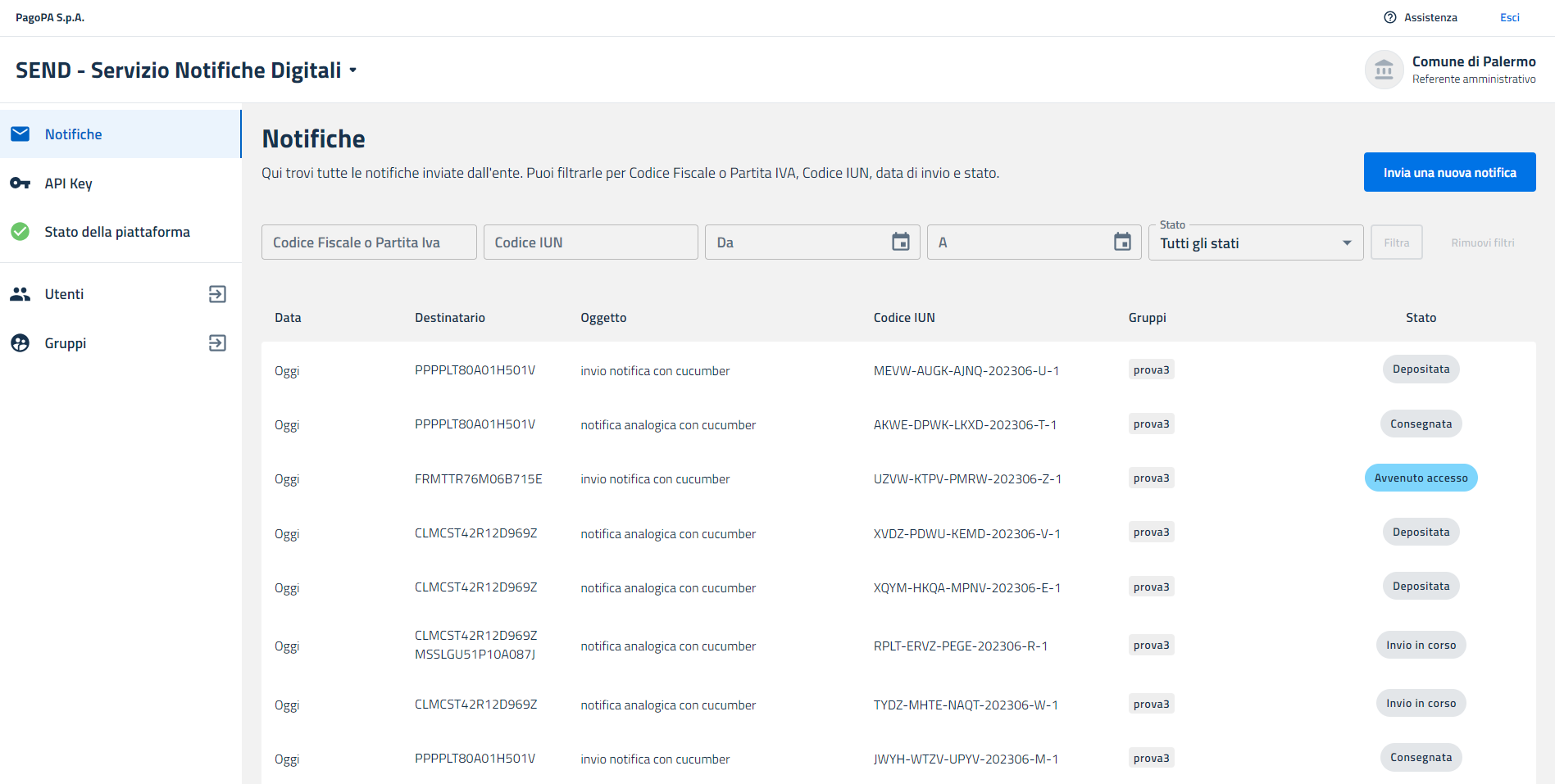Open the Stato della piattaforma menu item
This screenshot has width=1555, height=784.
[x=117, y=232]
